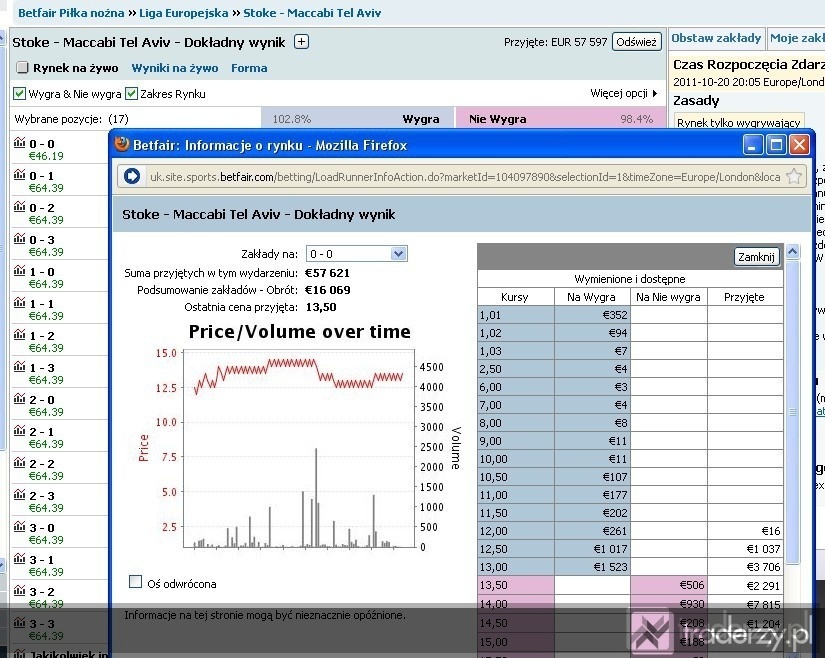Open the chart icon for score 1 - 0

coord(19,271)
